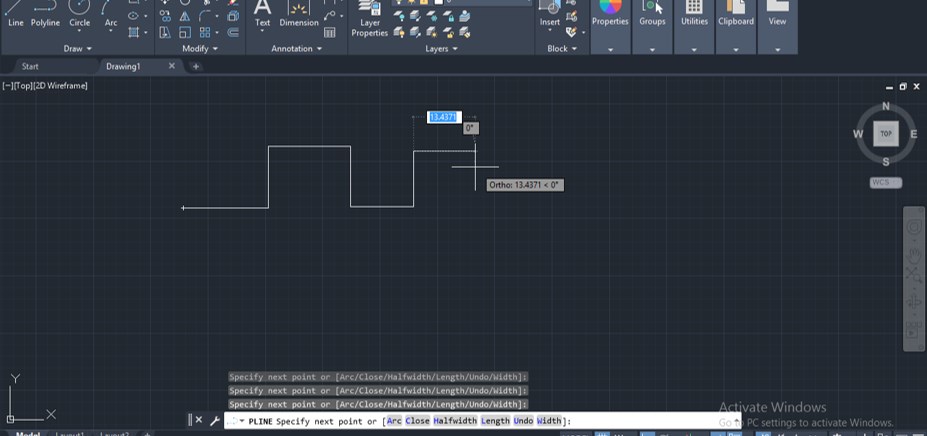Screen dimensions: 927x436
Task: Open the Circle tool dropdown arrow
Action: click(80, 32)
